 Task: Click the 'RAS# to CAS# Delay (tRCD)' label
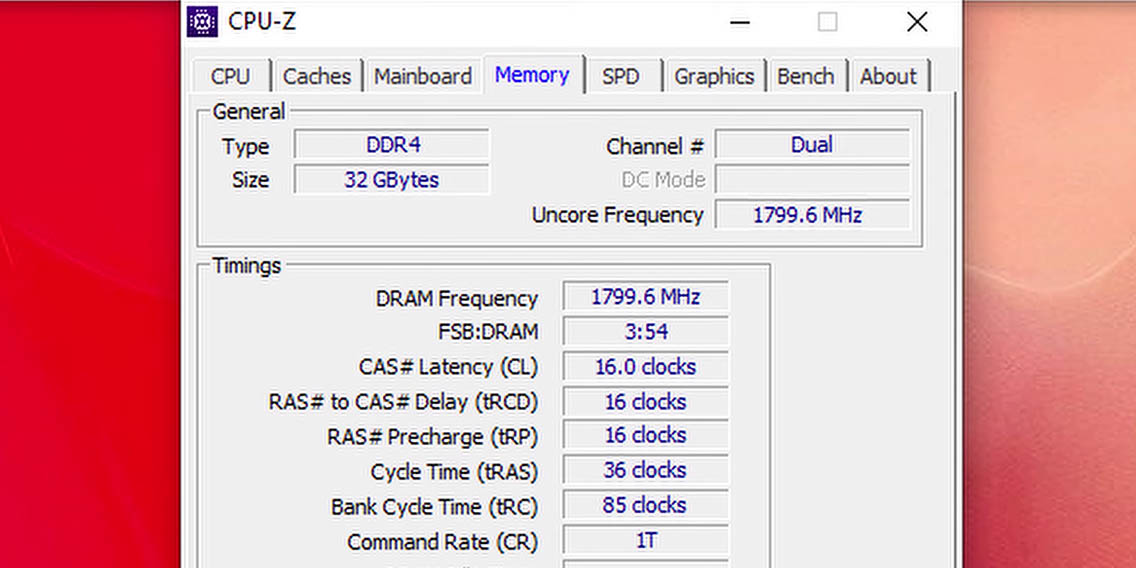pyautogui.click(x=404, y=402)
